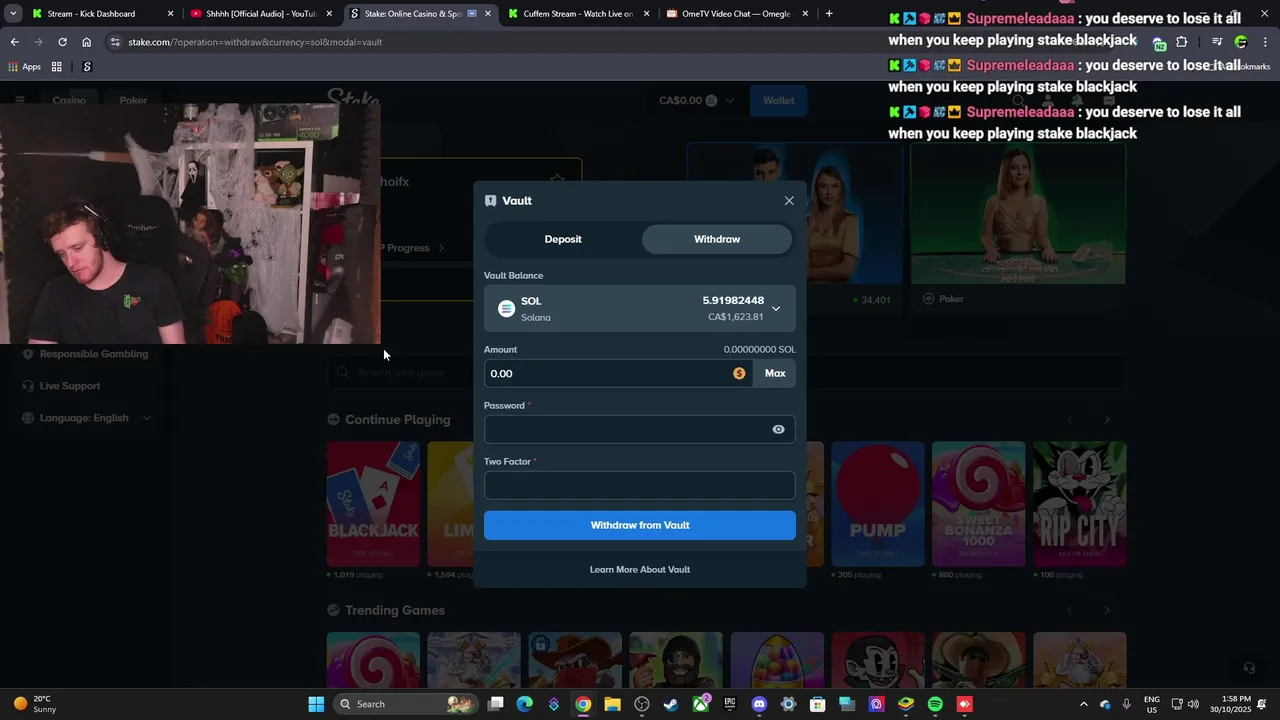Open Learn More About Vault link
This screenshot has height=720, width=1280.
pyautogui.click(x=640, y=569)
